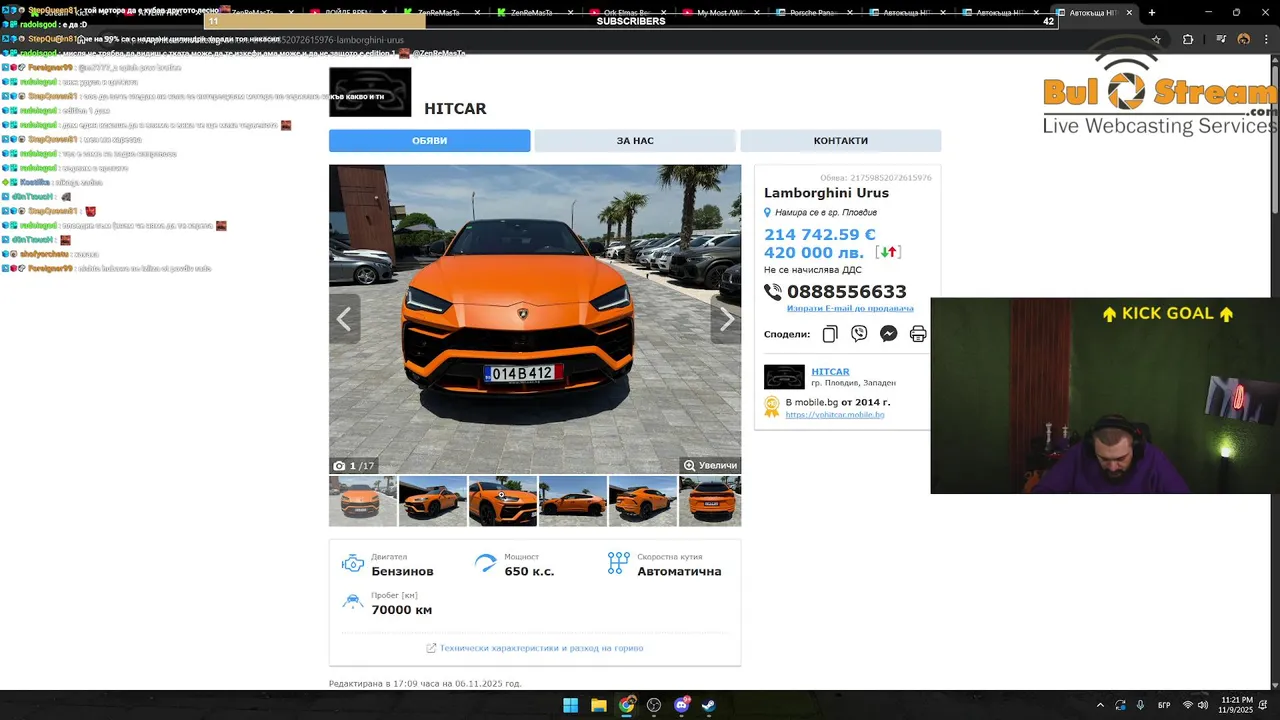
Task: Select the first thumbnail, front view
Action: [362, 501]
